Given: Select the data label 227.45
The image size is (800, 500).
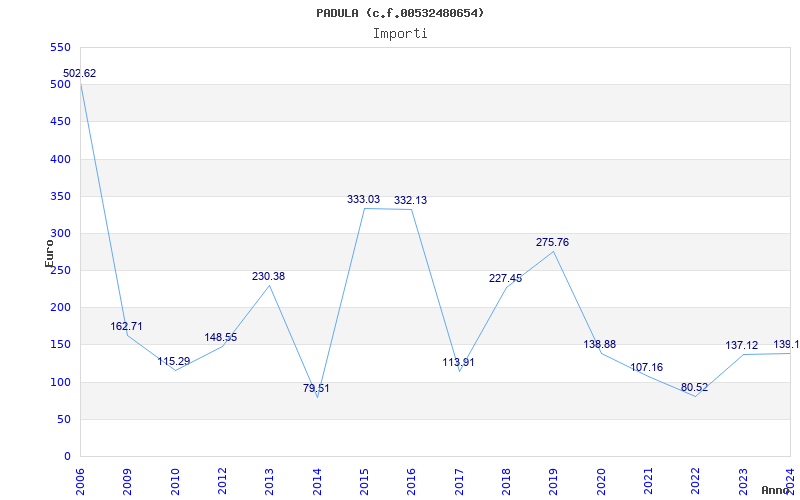Looking at the screenshot, I should click(x=505, y=279).
